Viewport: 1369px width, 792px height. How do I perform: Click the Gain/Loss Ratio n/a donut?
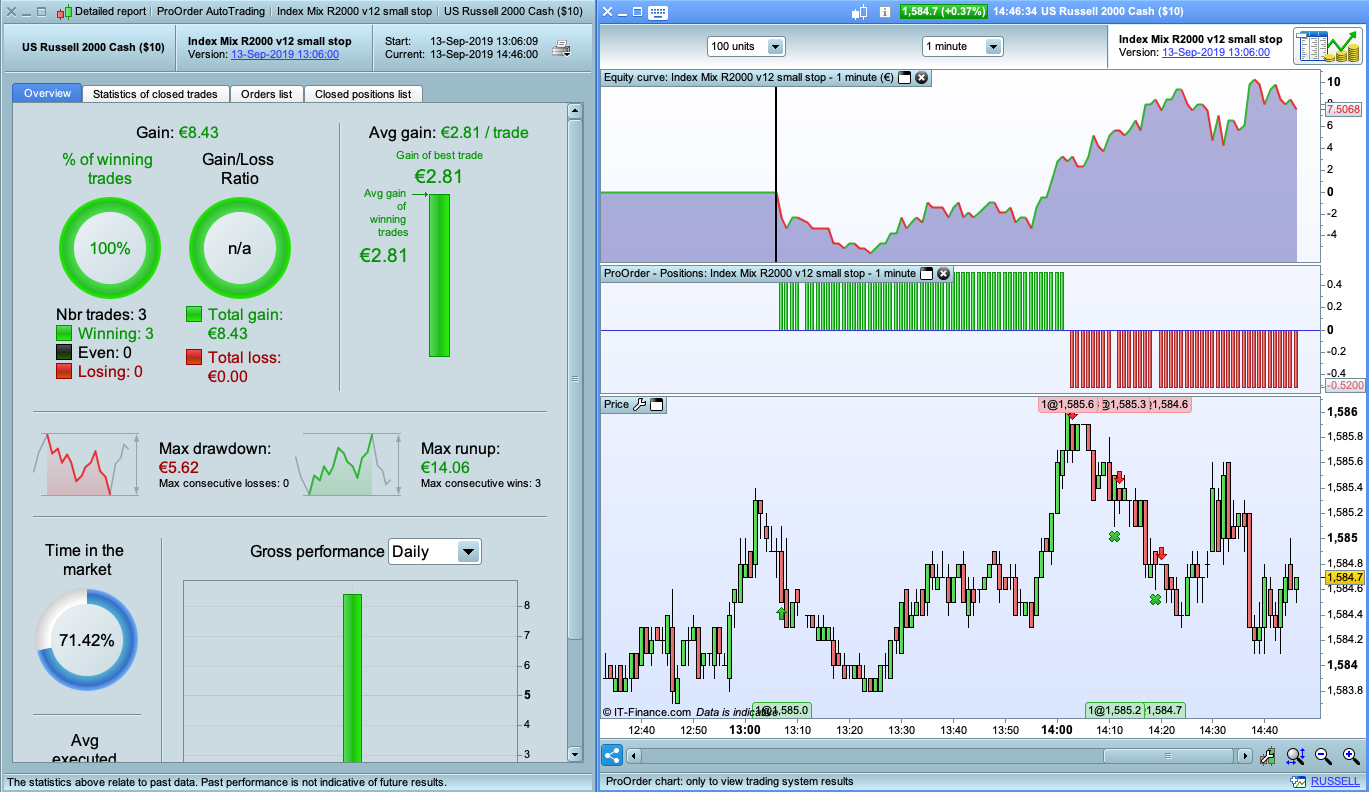[240, 248]
